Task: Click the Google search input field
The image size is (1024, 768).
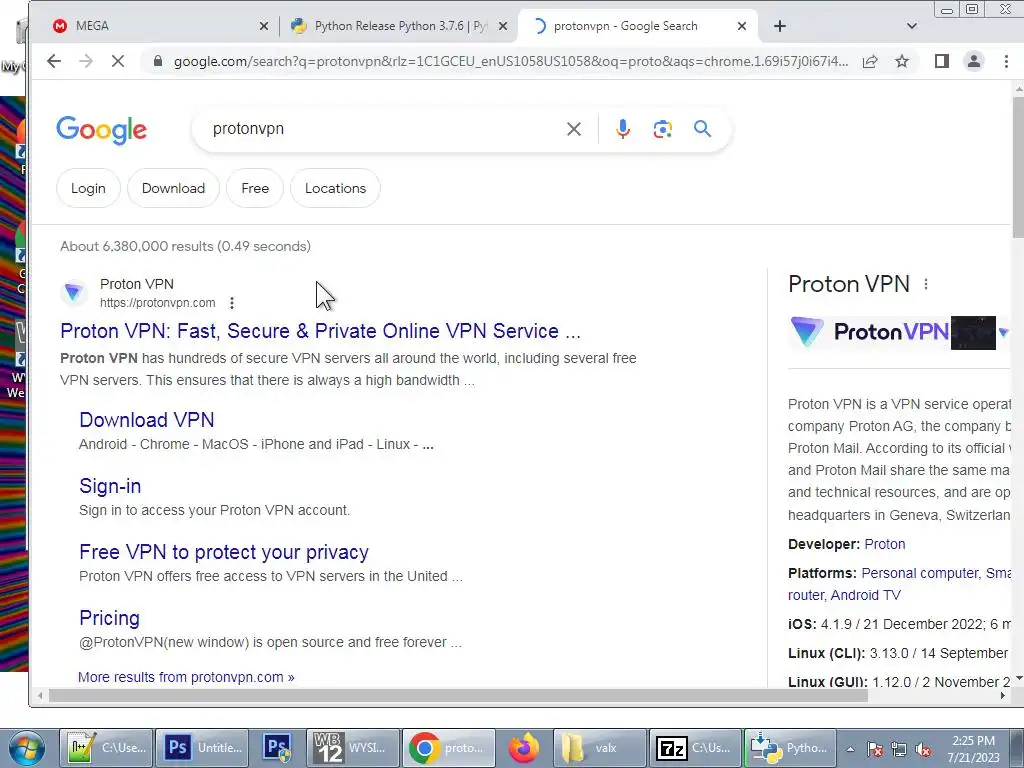Action: pos(385,129)
